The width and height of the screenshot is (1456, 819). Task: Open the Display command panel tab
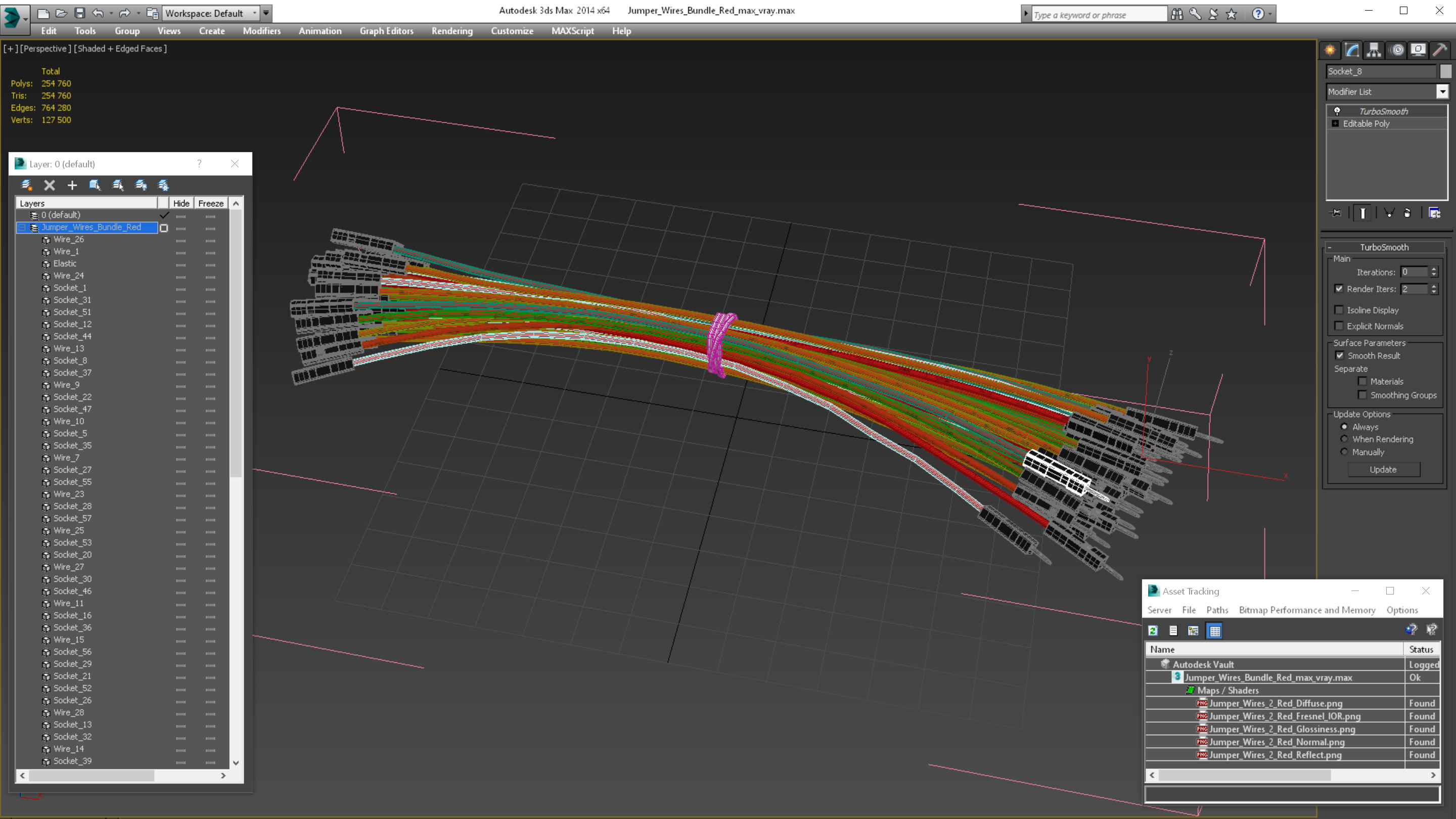[x=1418, y=51]
